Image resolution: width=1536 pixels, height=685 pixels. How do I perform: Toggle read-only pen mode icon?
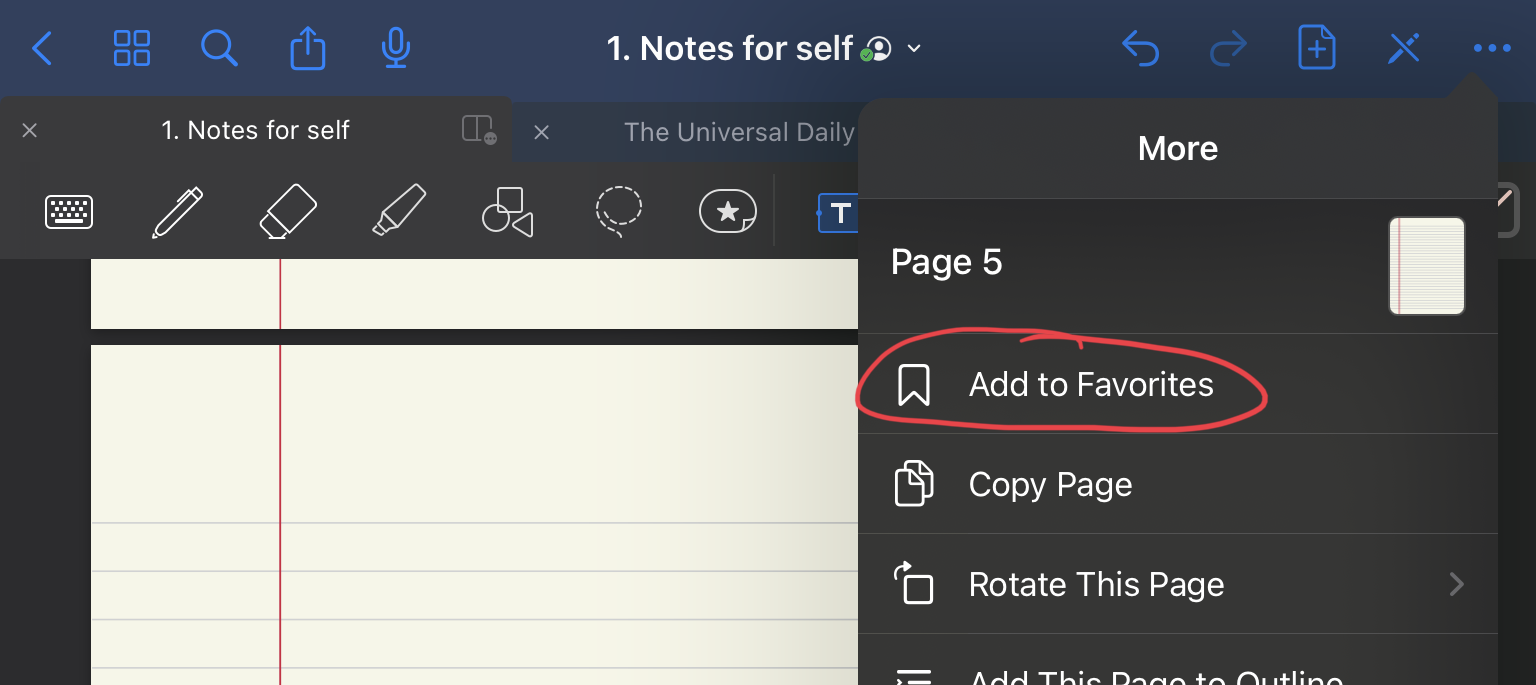click(1404, 48)
